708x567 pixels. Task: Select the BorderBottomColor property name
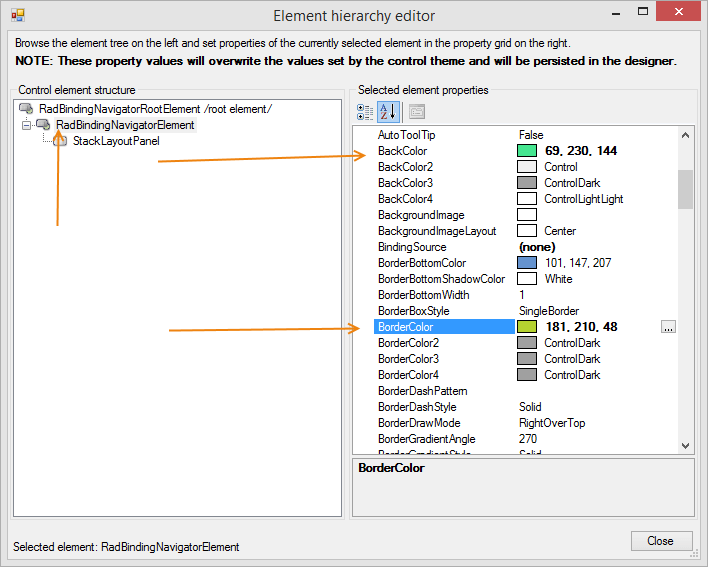tap(422, 263)
